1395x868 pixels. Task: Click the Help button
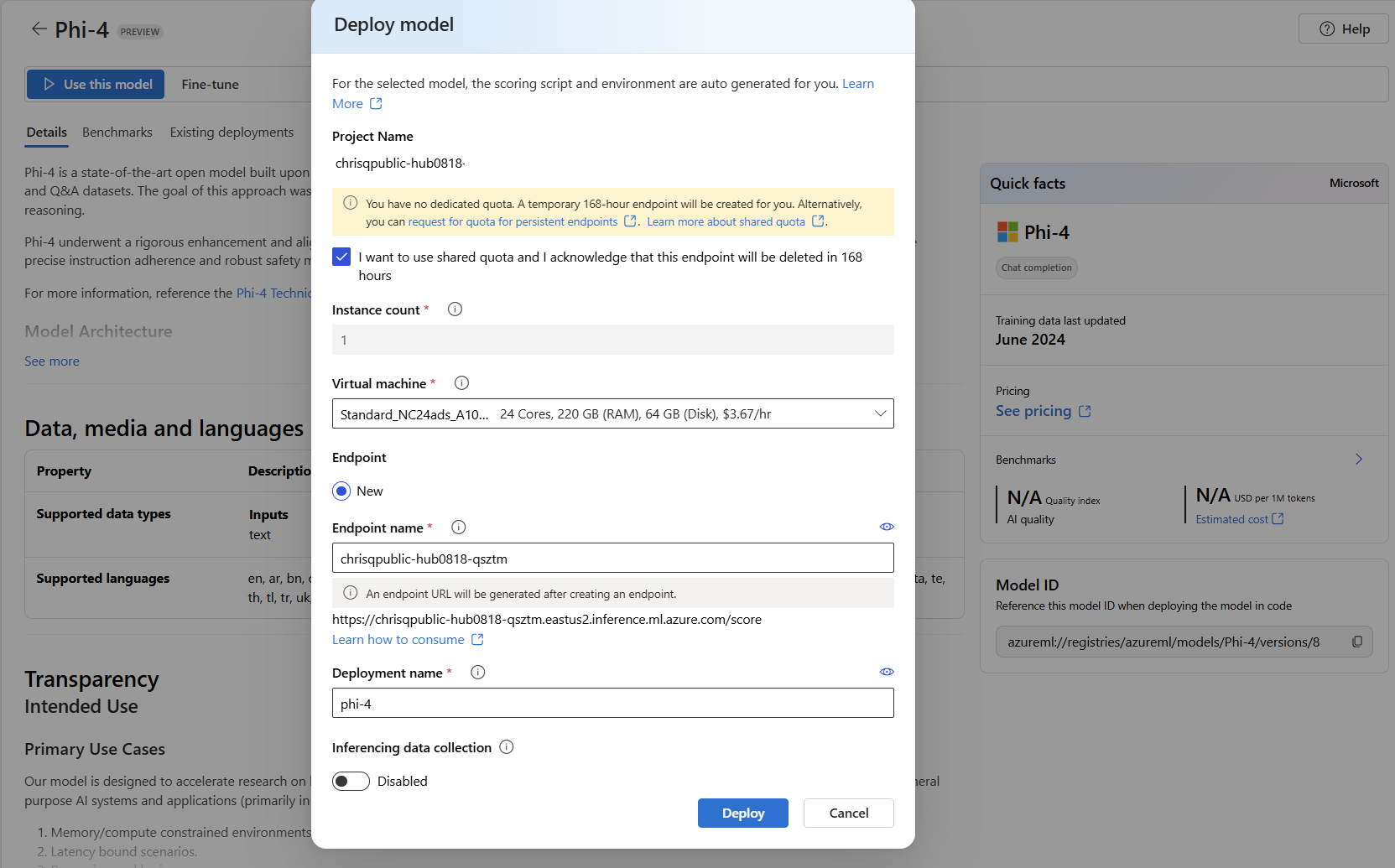[x=1344, y=29]
